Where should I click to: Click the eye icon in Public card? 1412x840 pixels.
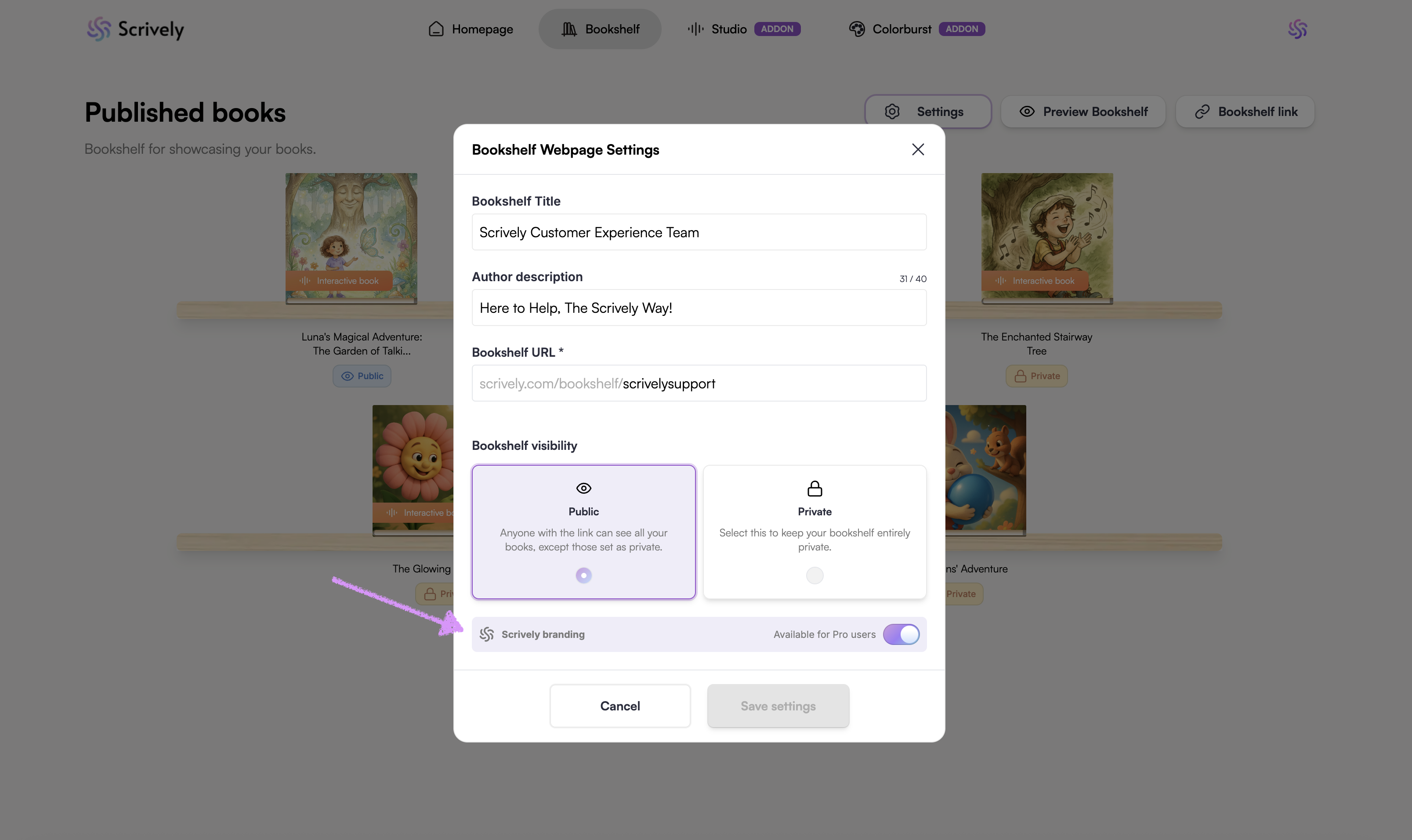pos(583,488)
